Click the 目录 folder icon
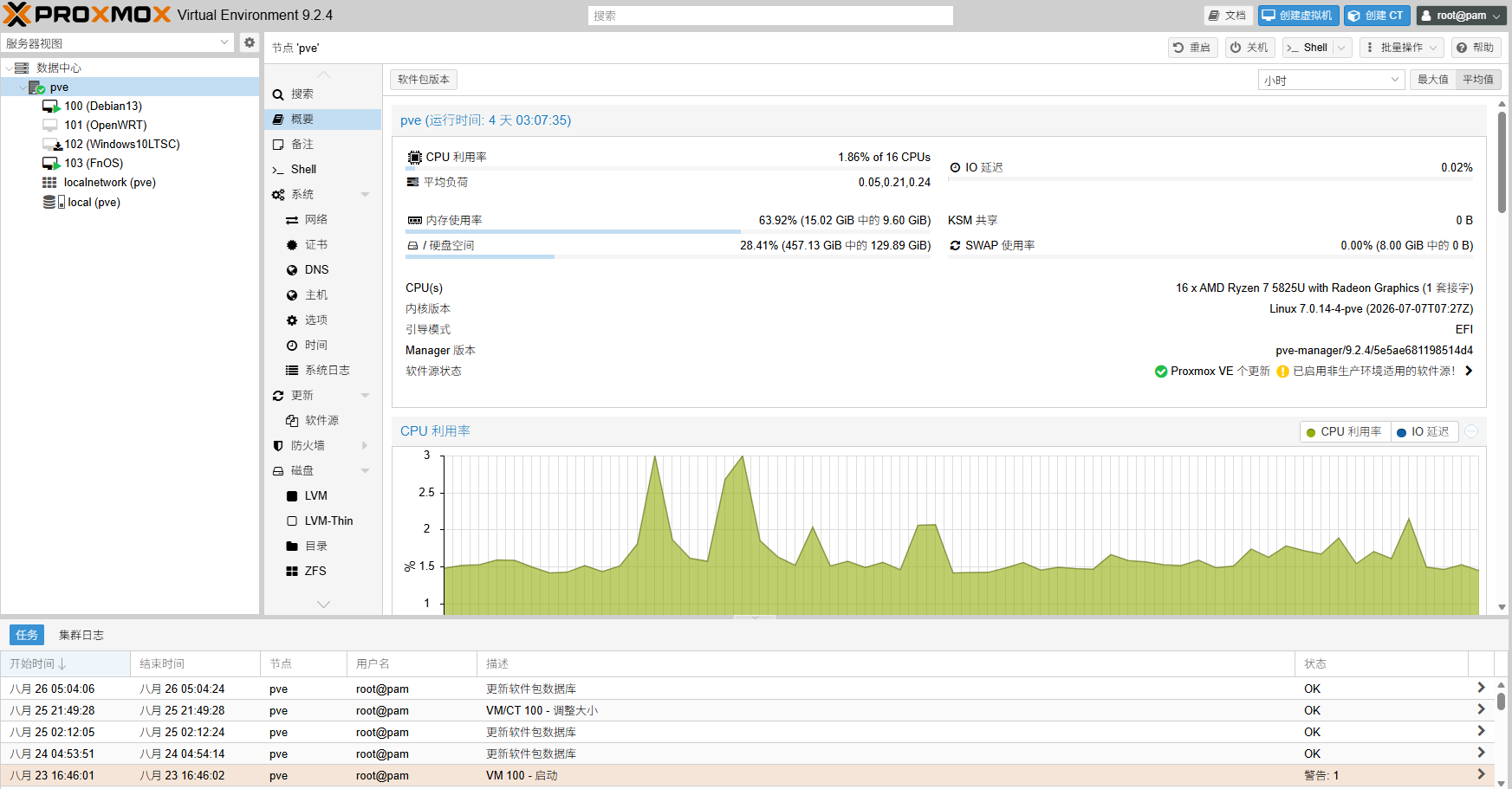Viewport: 1512px width, 789px height. (292, 546)
